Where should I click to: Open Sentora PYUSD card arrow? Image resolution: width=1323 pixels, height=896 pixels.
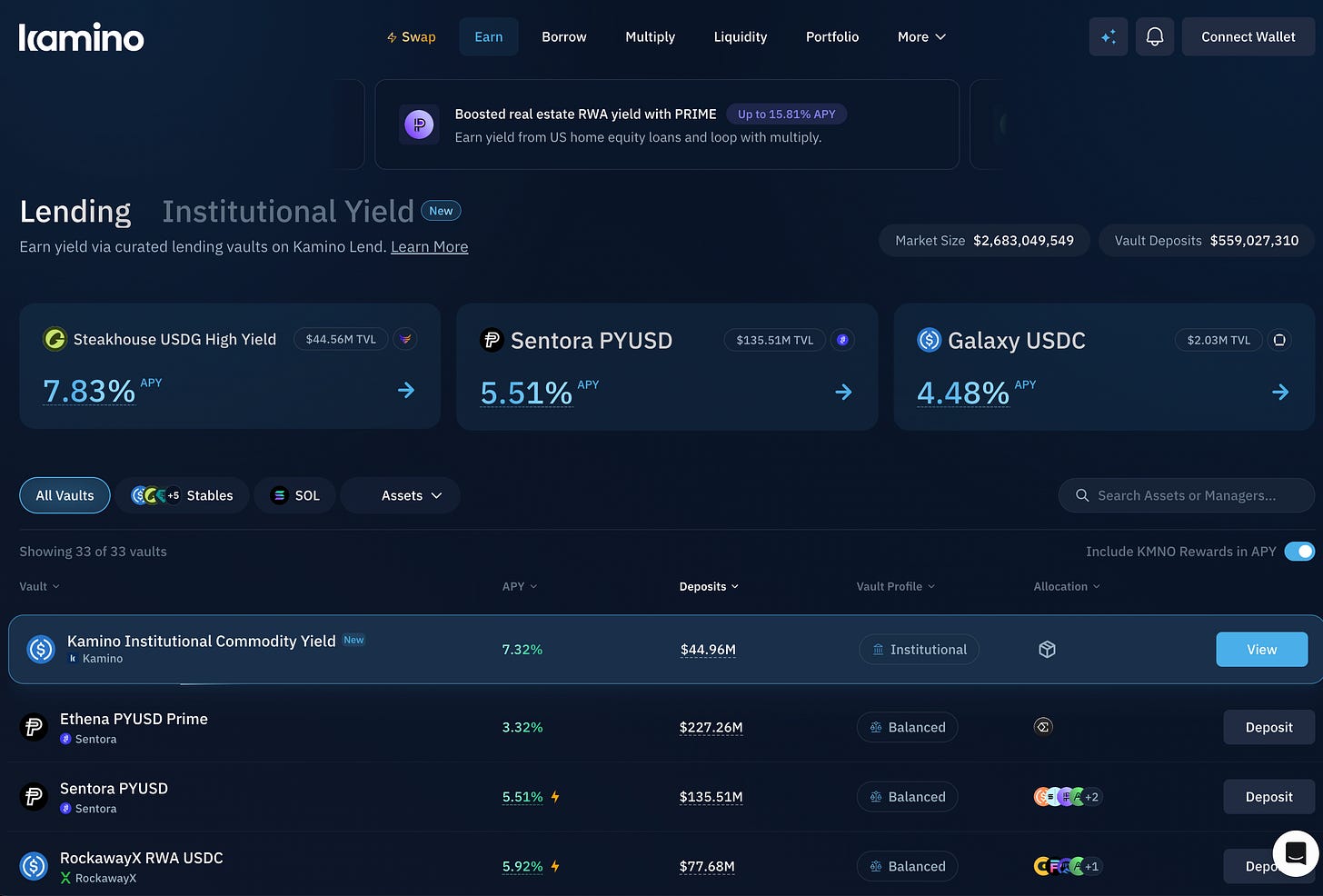[843, 392]
